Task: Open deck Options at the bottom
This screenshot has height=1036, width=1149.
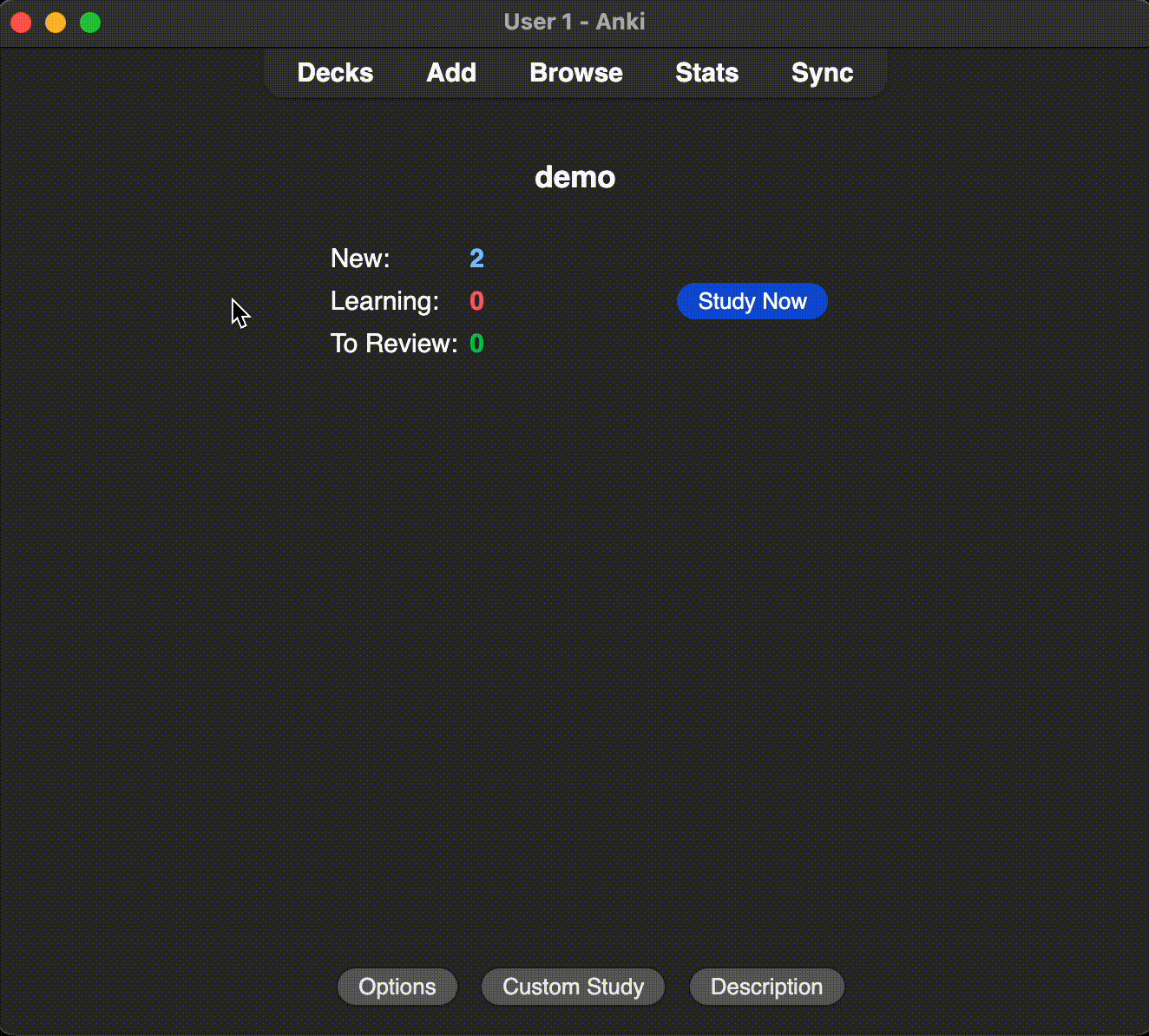Action: 397,987
